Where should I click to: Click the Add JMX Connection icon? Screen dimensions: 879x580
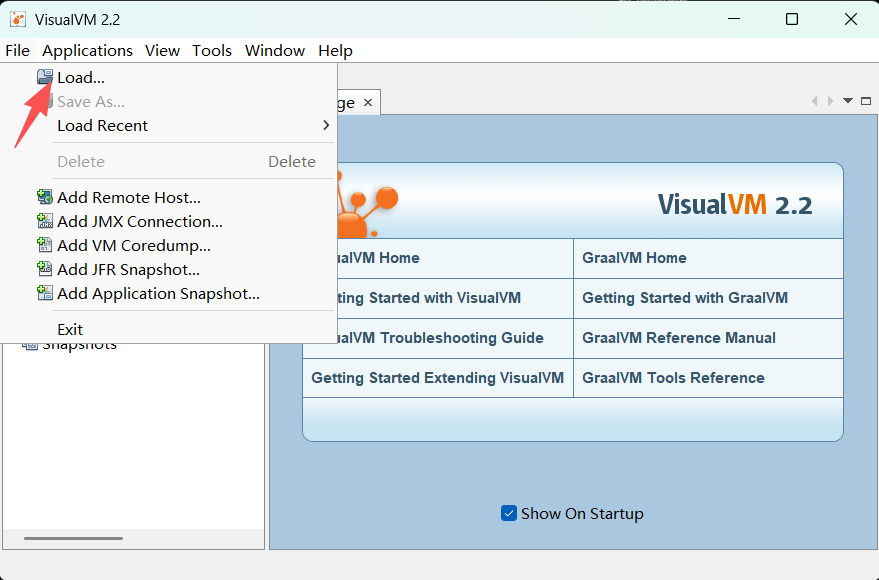pyautogui.click(x=45, y=221)
